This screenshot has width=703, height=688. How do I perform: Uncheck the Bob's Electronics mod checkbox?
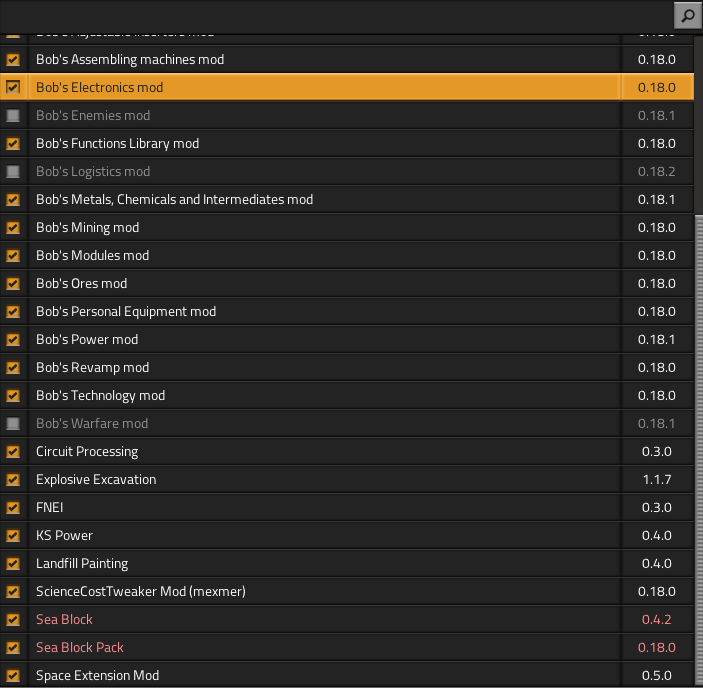click(x=13, y=88)
